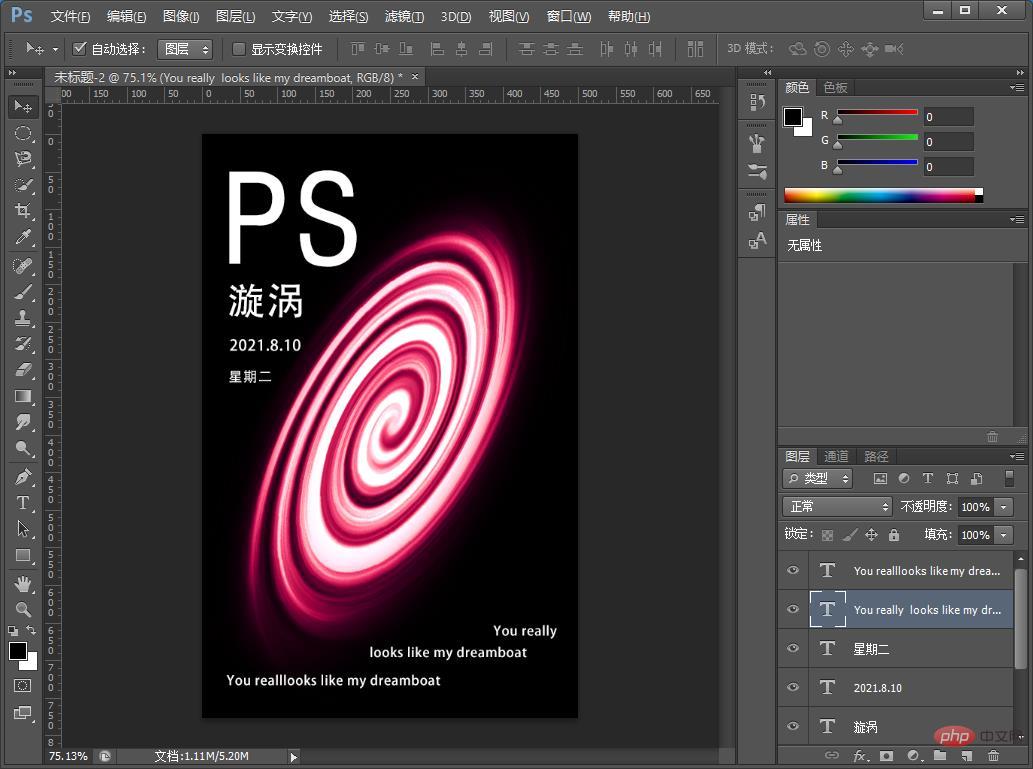Screen dimensions: 1033x769
Task: Switch to the 通道 panel tab
Action: point(836,456)
